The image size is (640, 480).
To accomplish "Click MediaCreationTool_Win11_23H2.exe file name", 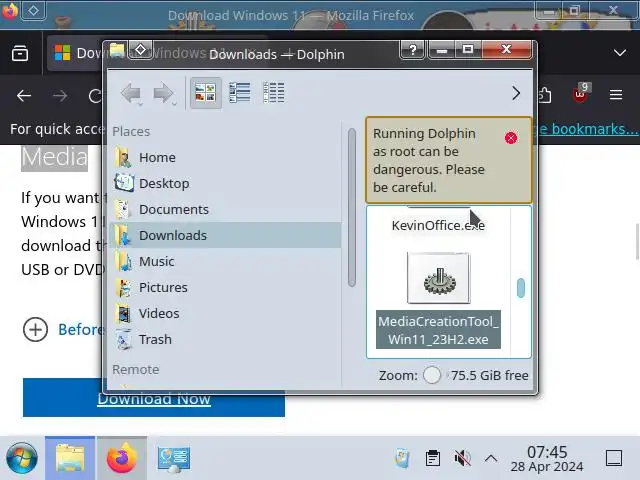I will [x=438, y=330].
